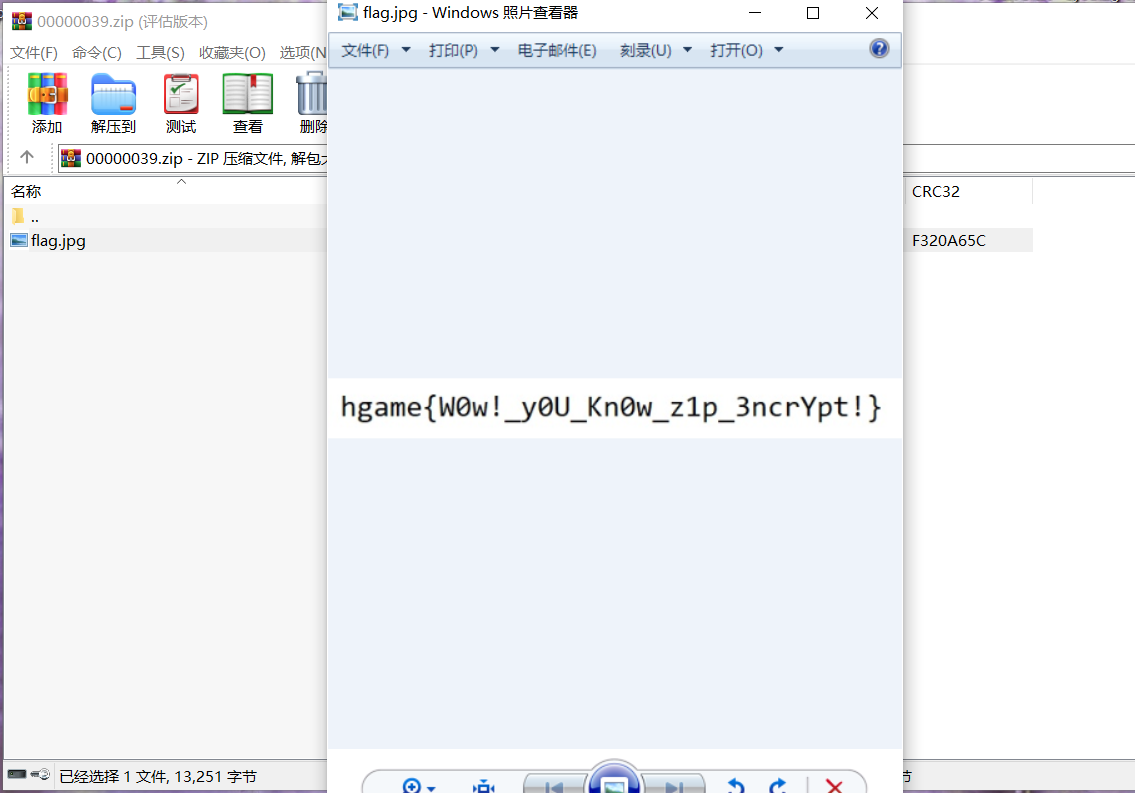Image resolution: width=1135 pixels, height=793 pixels.
Task: Expand the 打印(P) print dropdown
Action: [x=464, y=50]
